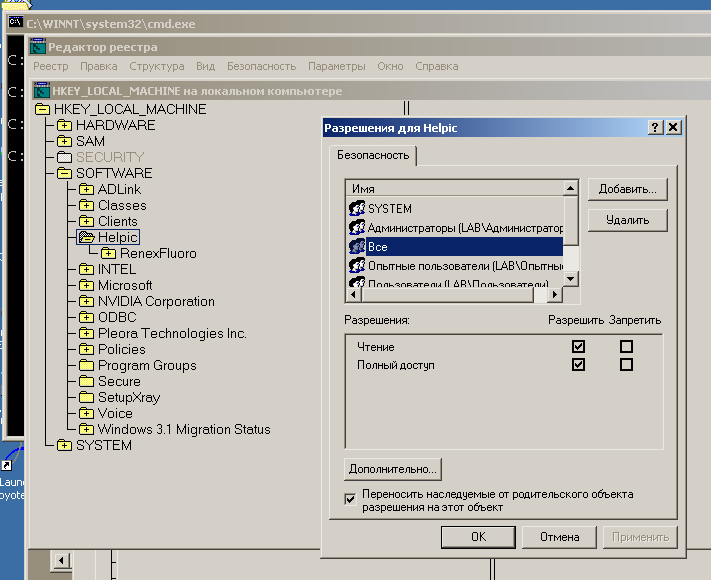
Task: Click the HKEY_LOCAL_MACHINE root folder icon
Action: pos(42,109)
